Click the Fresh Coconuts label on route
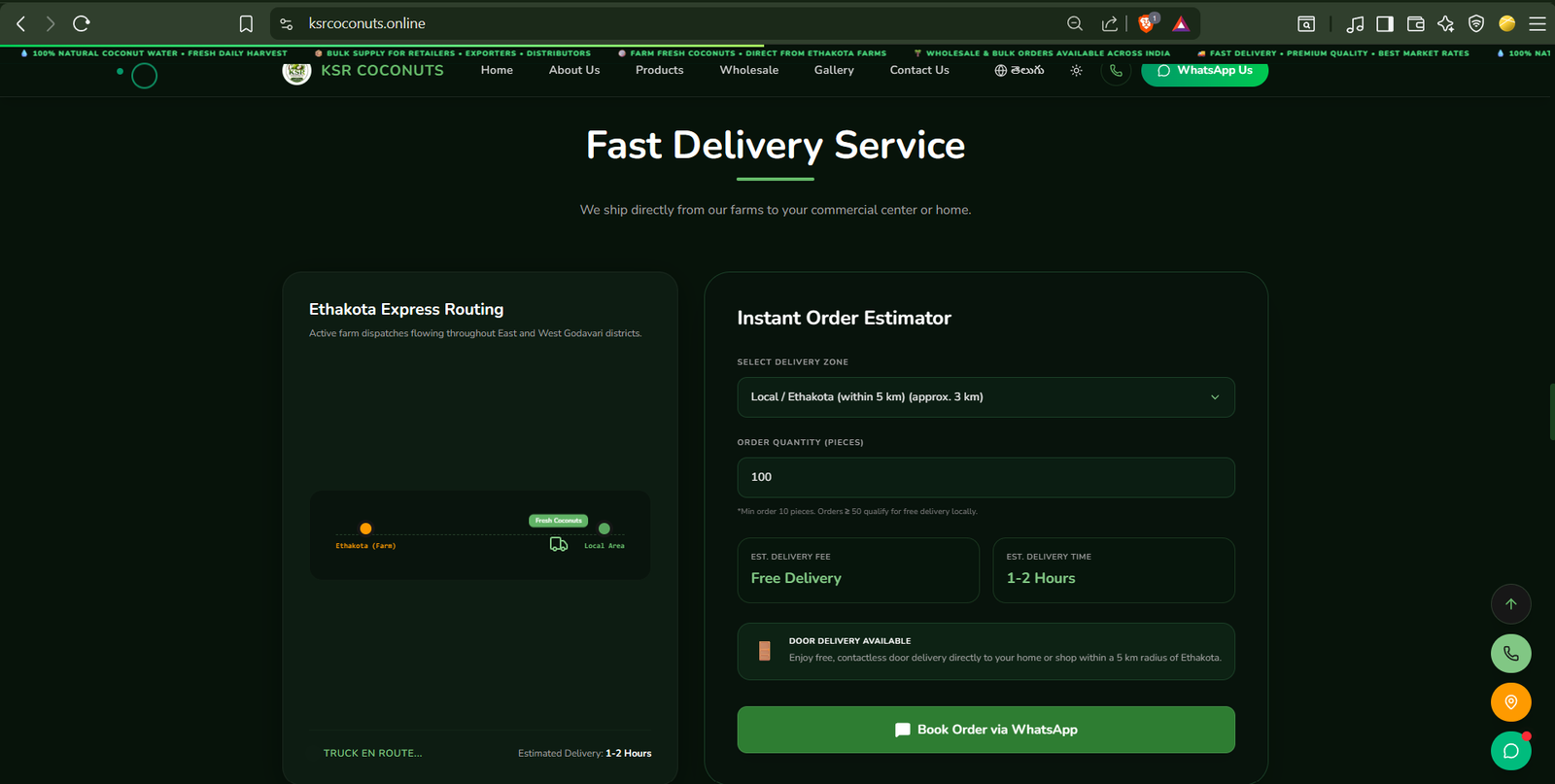Image resolution: width=1555 pixels, height=784 pixels. coord(558,521)
